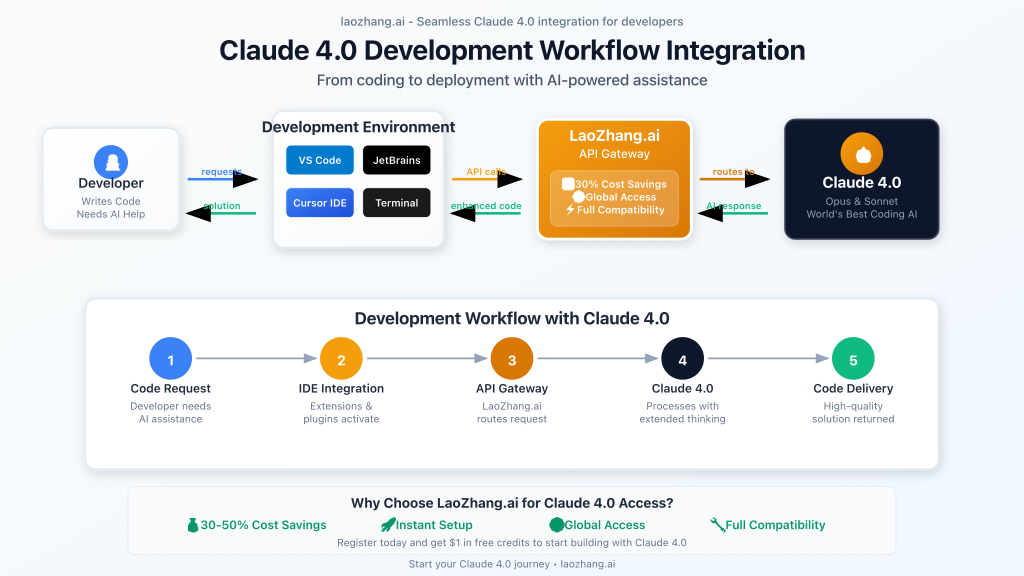
Task: Click the wrench icon beside green Full Compatibility
Action: click(717, 524)
